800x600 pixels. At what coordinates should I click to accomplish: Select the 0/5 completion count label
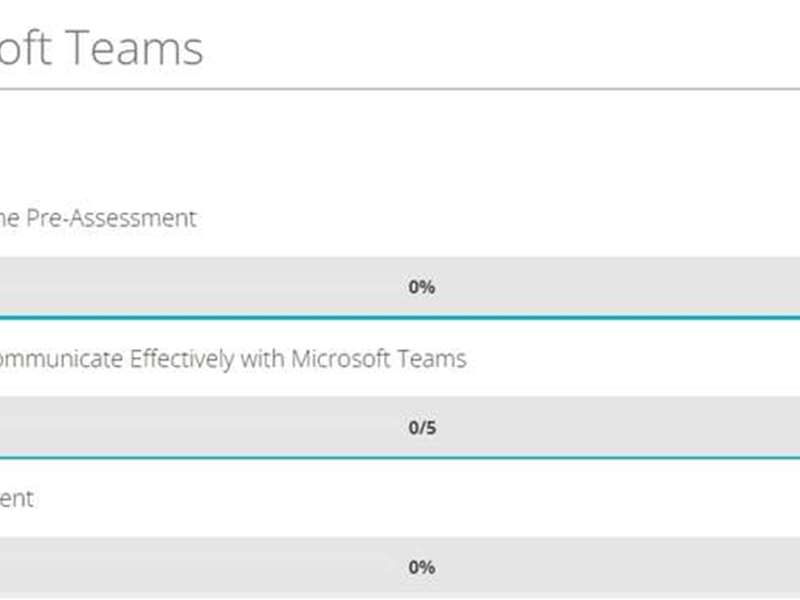[421, 428]
